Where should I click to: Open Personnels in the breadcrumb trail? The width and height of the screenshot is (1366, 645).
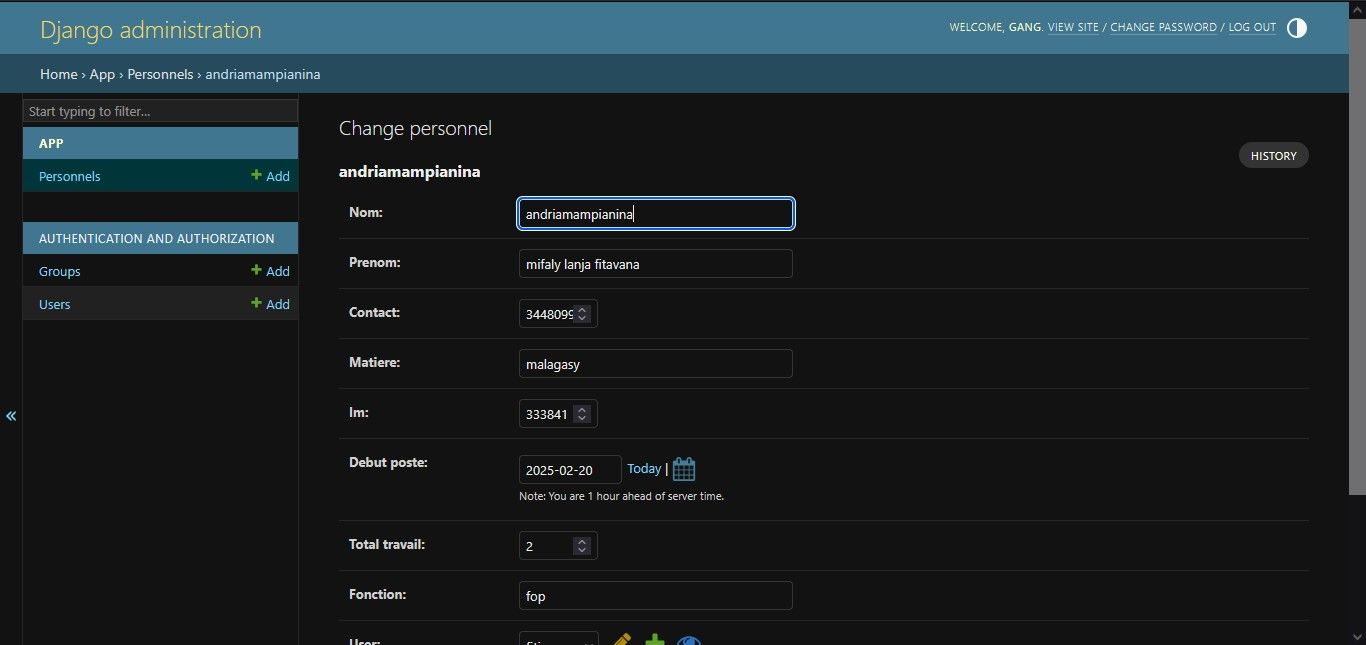[x=160, y=74]
